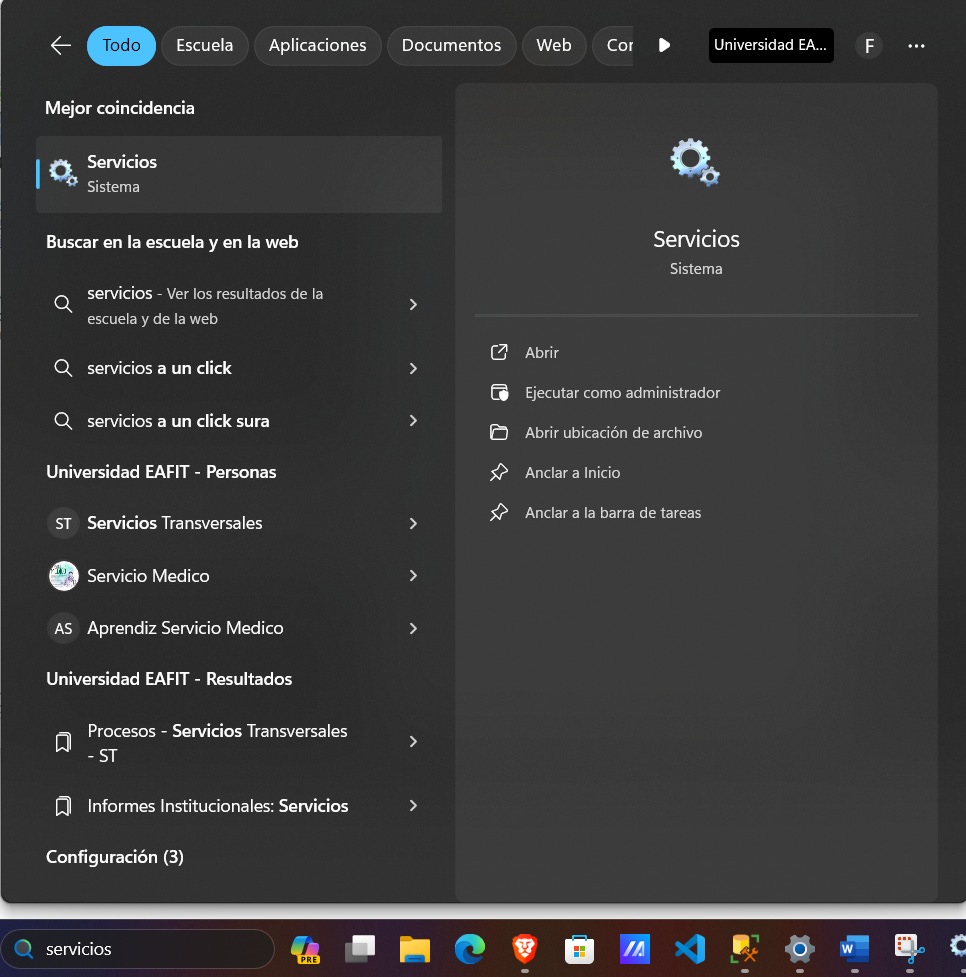Screen dimensions: 966x977
Task: Open Visual Studio Code from taskbar
Action: pos(690,949)
